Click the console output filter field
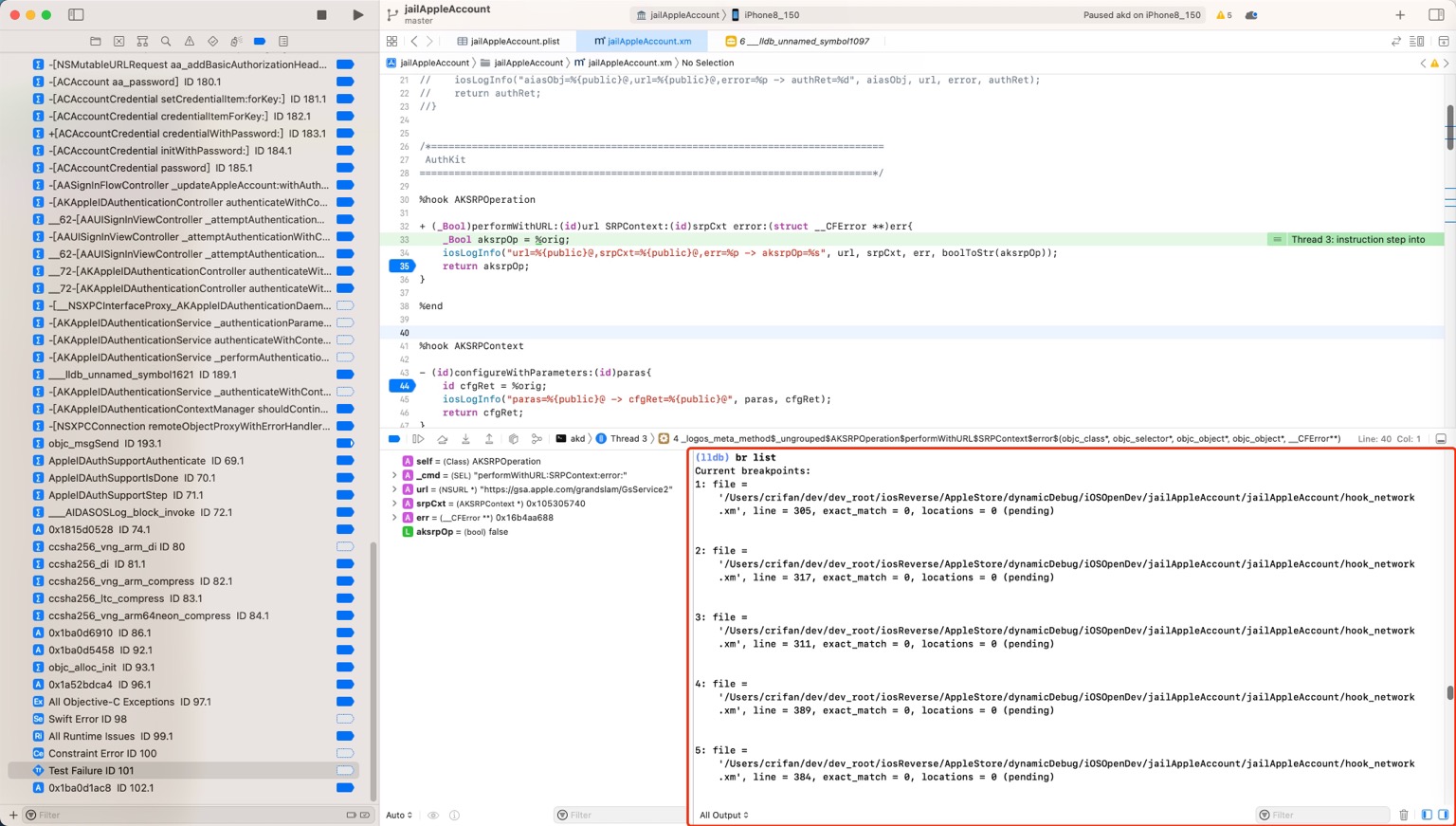 point(1323,815)
